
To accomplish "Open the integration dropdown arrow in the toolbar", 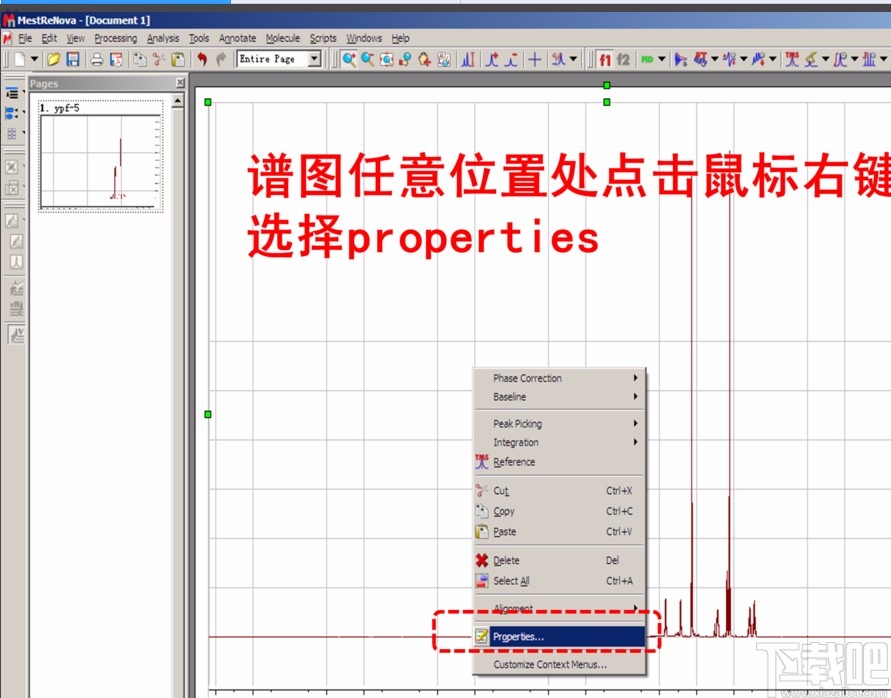I will [854, 59].
